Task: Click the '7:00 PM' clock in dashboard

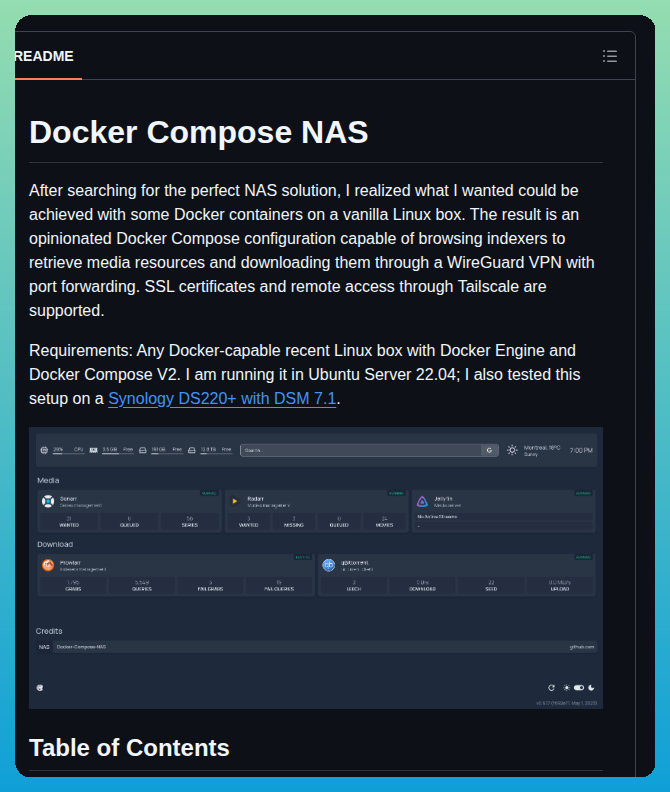Action: pyautogui.click(x=581, y=450)
